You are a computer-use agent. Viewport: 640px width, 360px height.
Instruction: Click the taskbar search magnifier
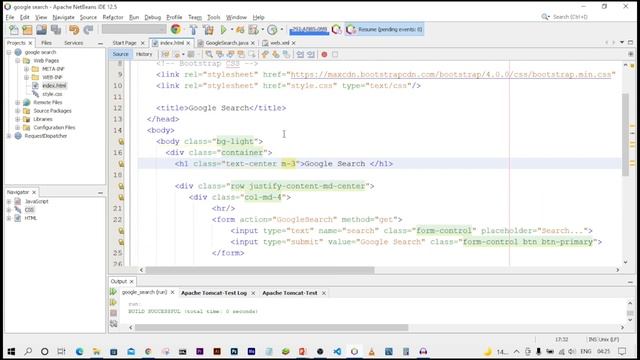(28, 351)
